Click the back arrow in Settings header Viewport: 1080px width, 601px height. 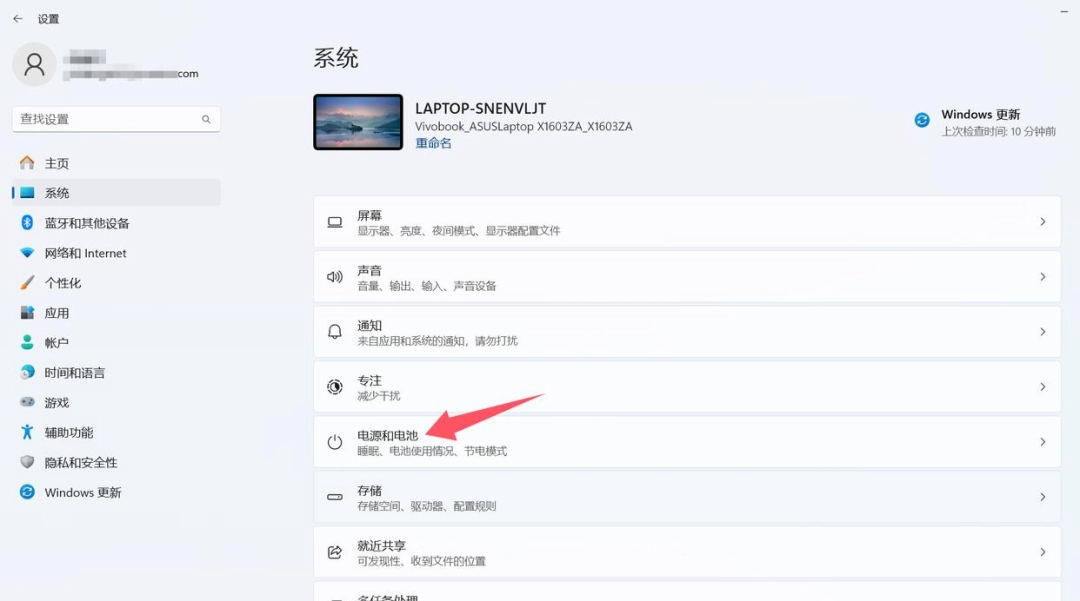[18, 19]
